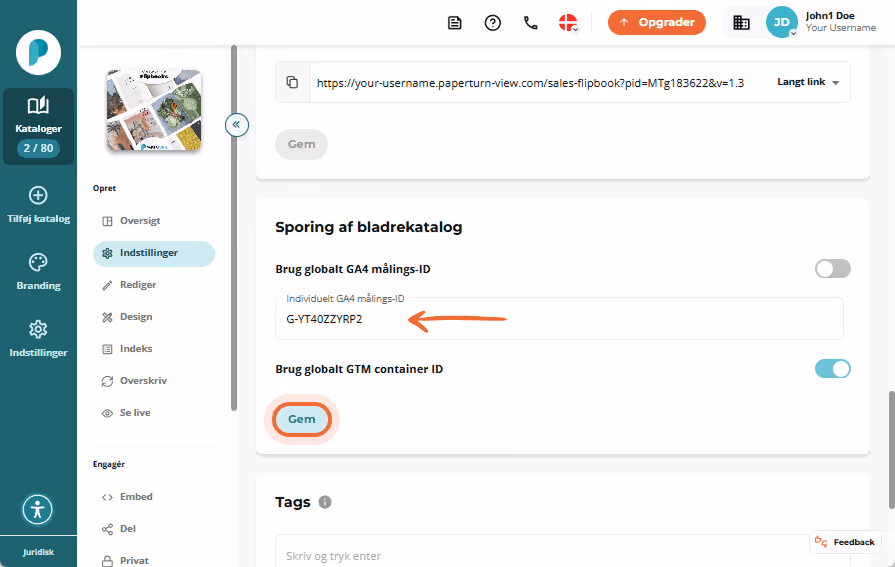
Task: Click the Individuelt GA4 målings-ID field
Action: [x=559, y=319]
